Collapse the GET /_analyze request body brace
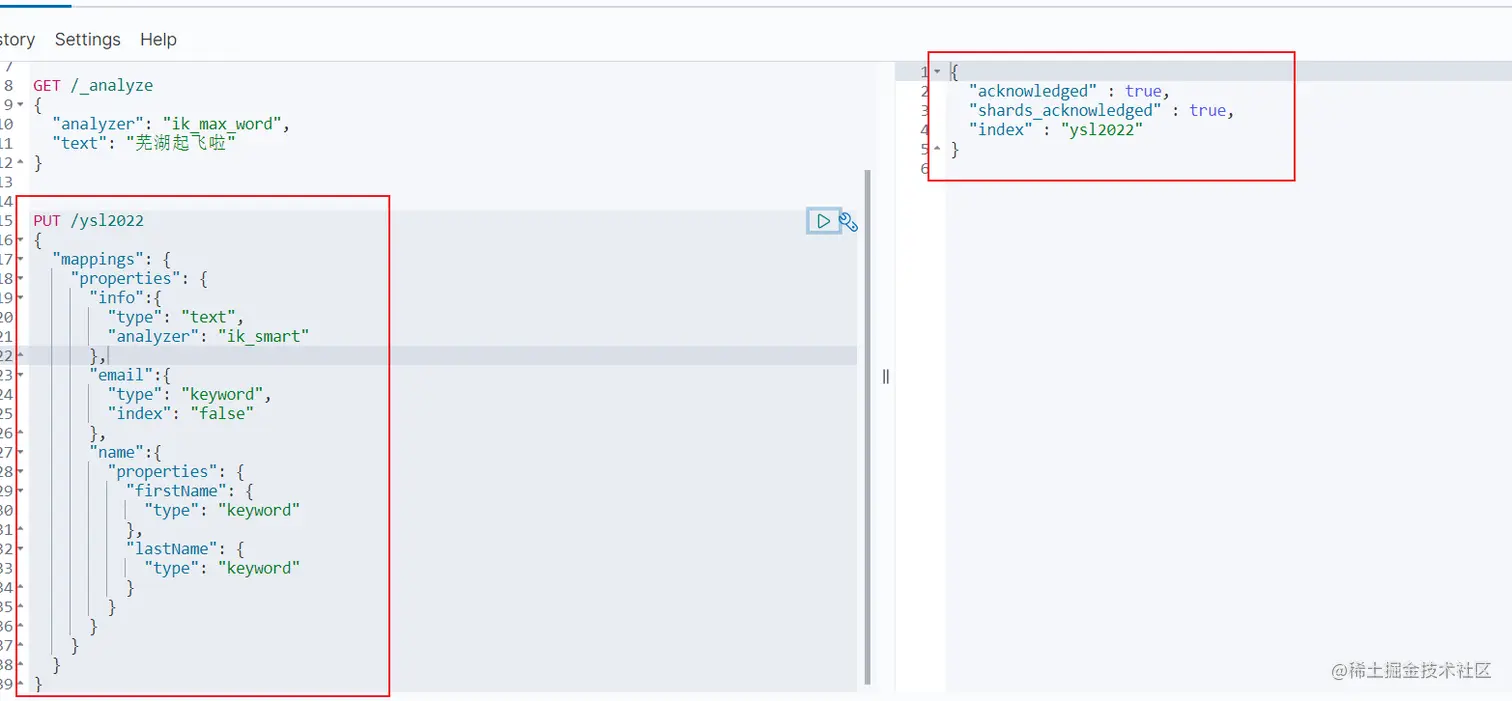This screenshot has height=701, width=1512. (20, 105)
